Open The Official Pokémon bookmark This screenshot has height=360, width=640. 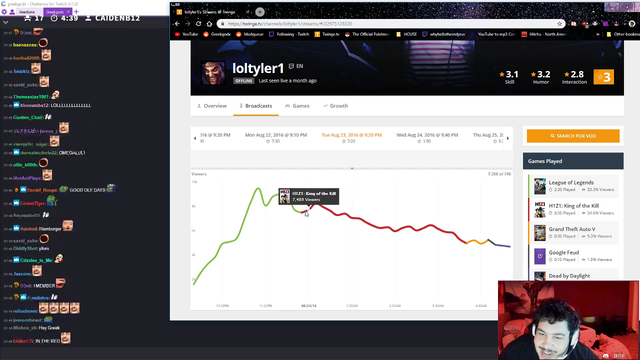[x=367, y=34]
